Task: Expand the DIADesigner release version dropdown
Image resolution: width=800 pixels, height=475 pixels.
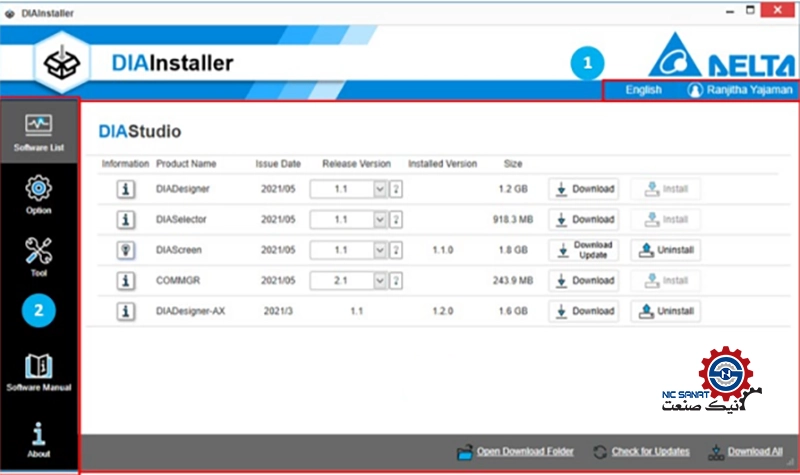Action: point(379,189)
